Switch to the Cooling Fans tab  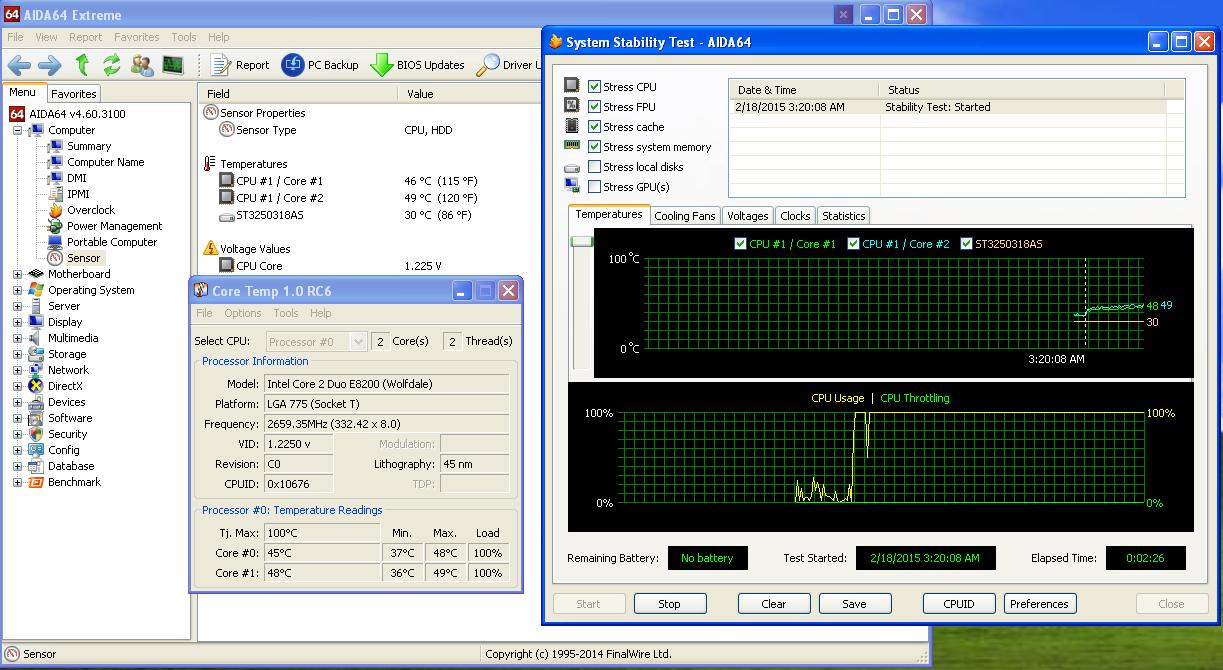[684, 216]
